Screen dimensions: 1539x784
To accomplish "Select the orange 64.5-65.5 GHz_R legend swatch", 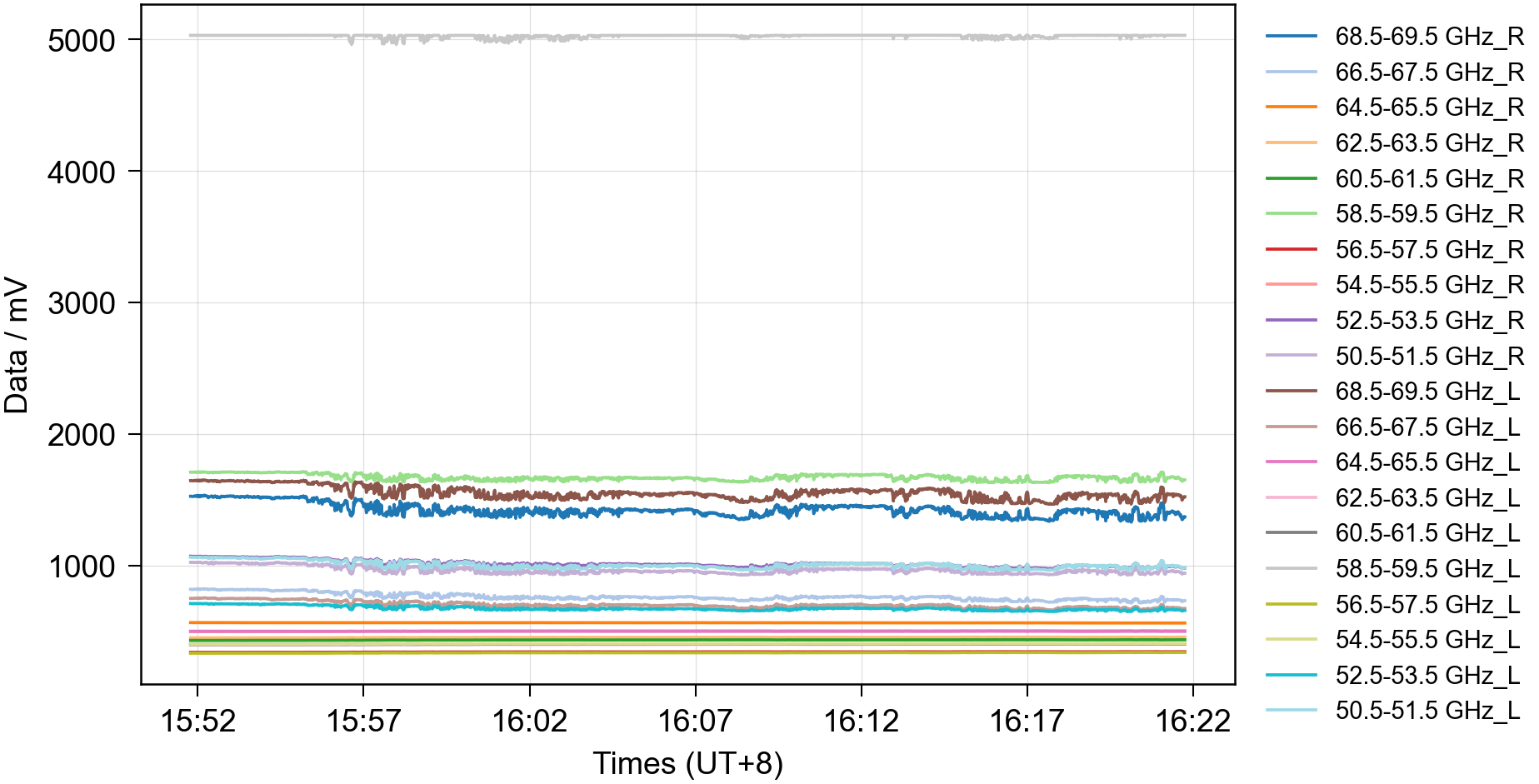I will pyautogui.click(x=1291, y=107).
